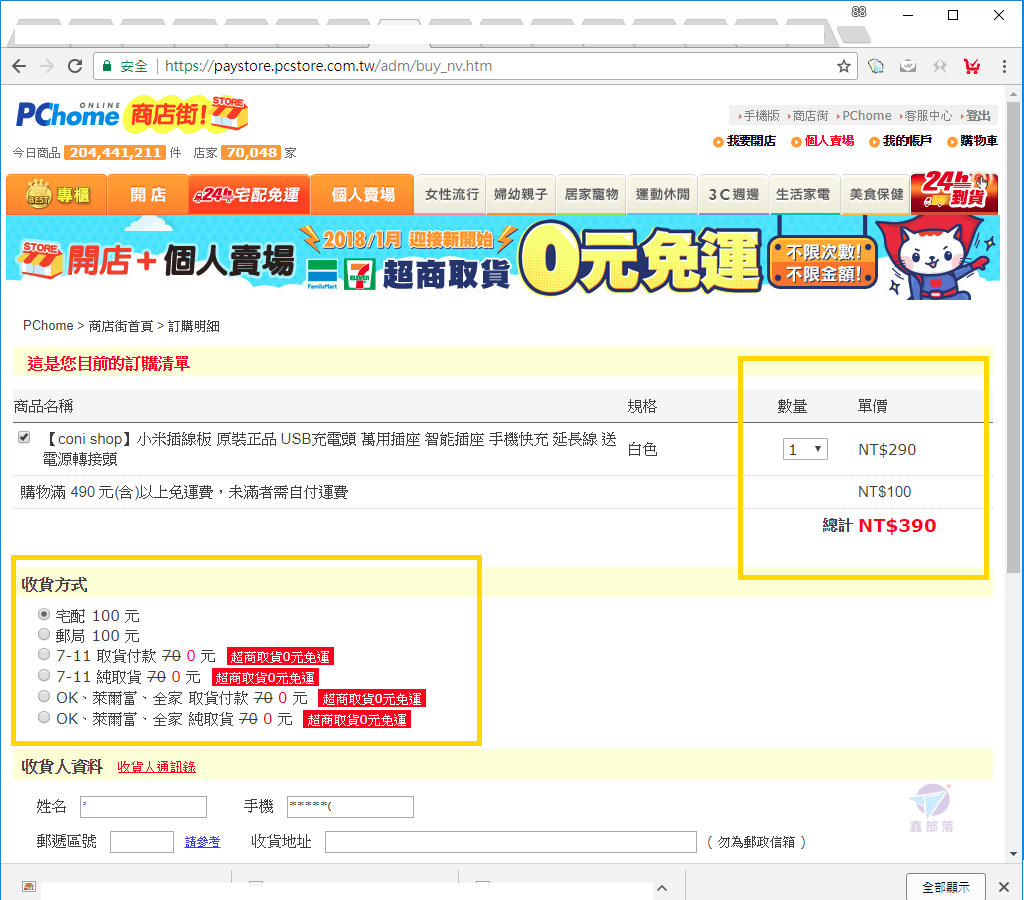Select 7-11 純取貨 pickup option
Viewport: 1024px width, 900px height.
coord(44,675)
